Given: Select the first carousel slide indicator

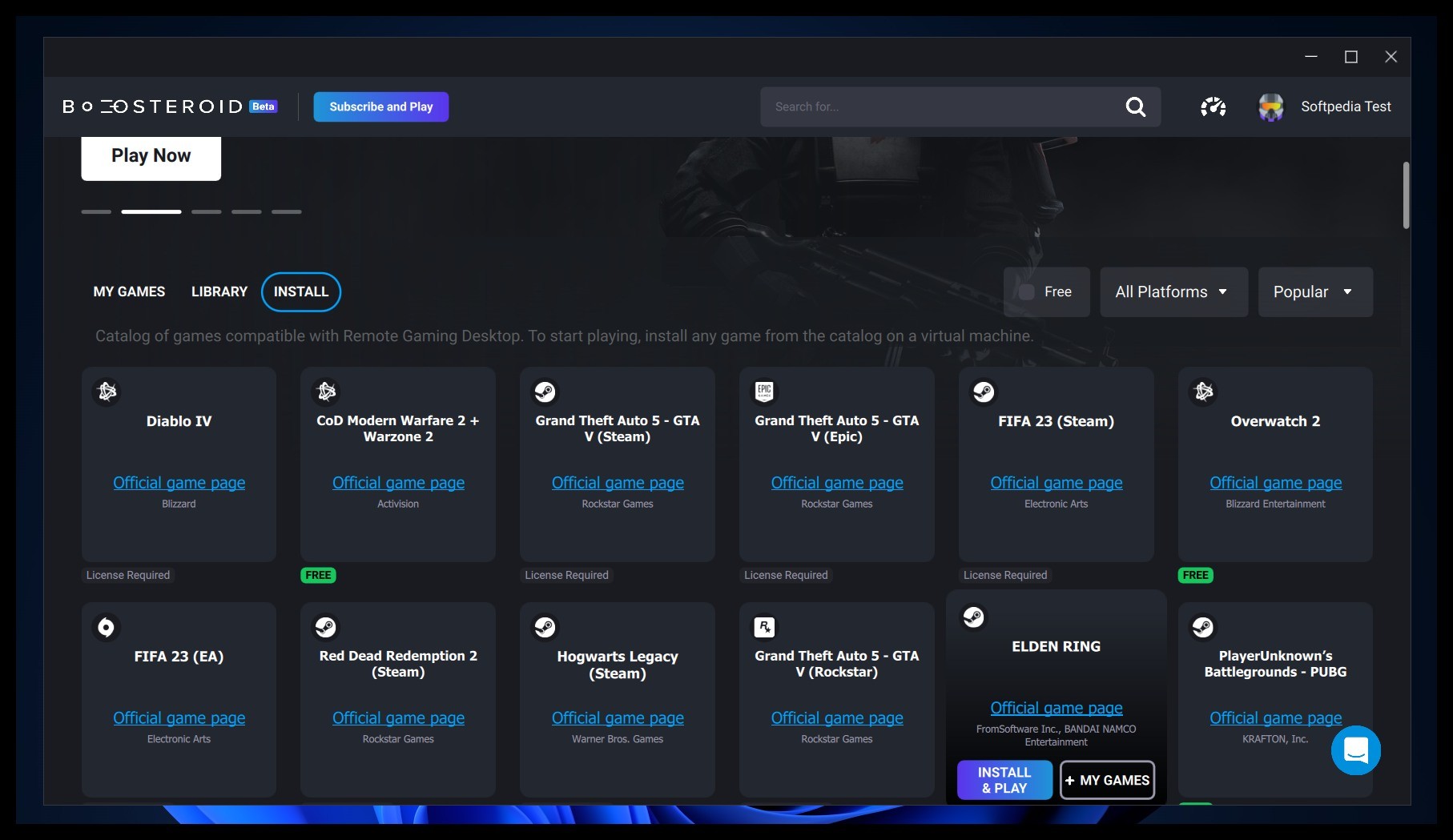Looking at the screenshot, I should 96,211.
